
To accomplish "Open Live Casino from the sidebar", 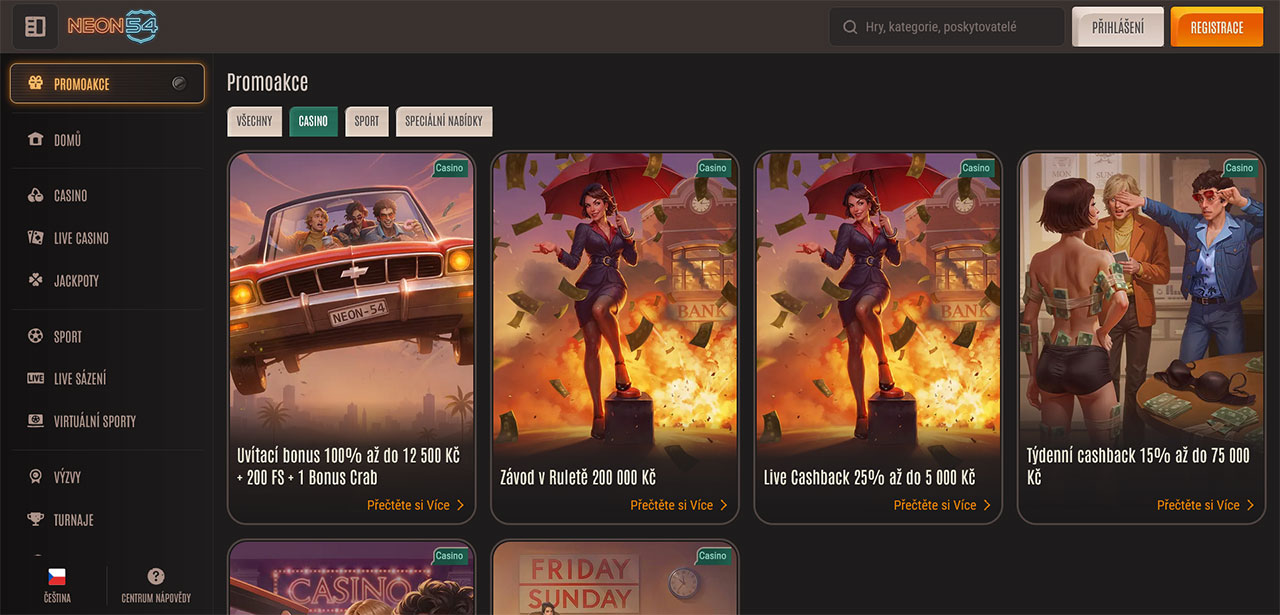I will click(107, 238).
